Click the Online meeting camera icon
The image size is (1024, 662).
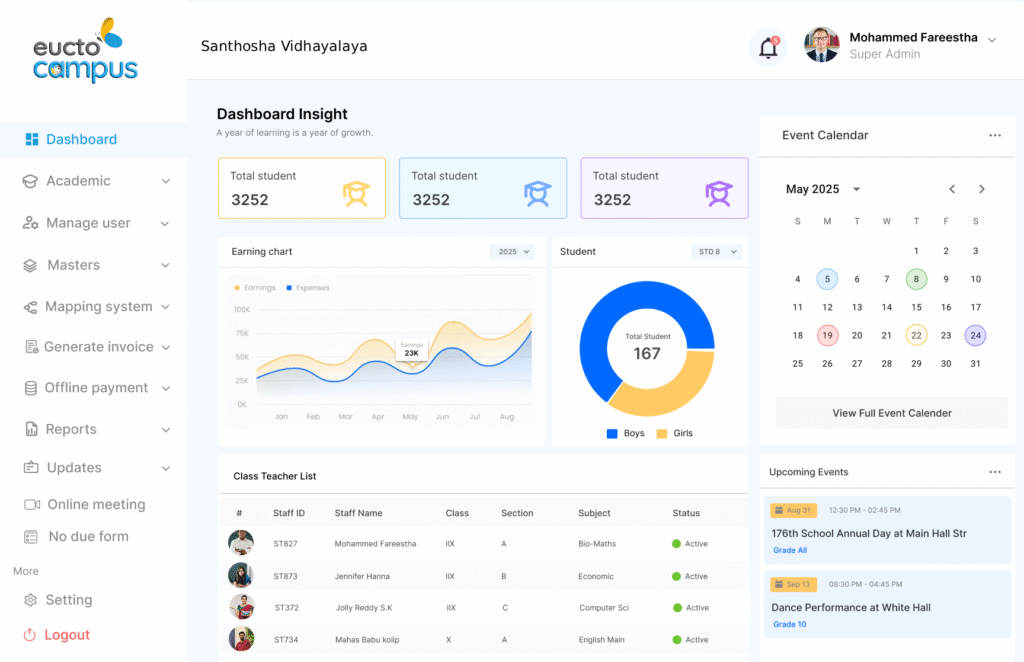(31, 505)
